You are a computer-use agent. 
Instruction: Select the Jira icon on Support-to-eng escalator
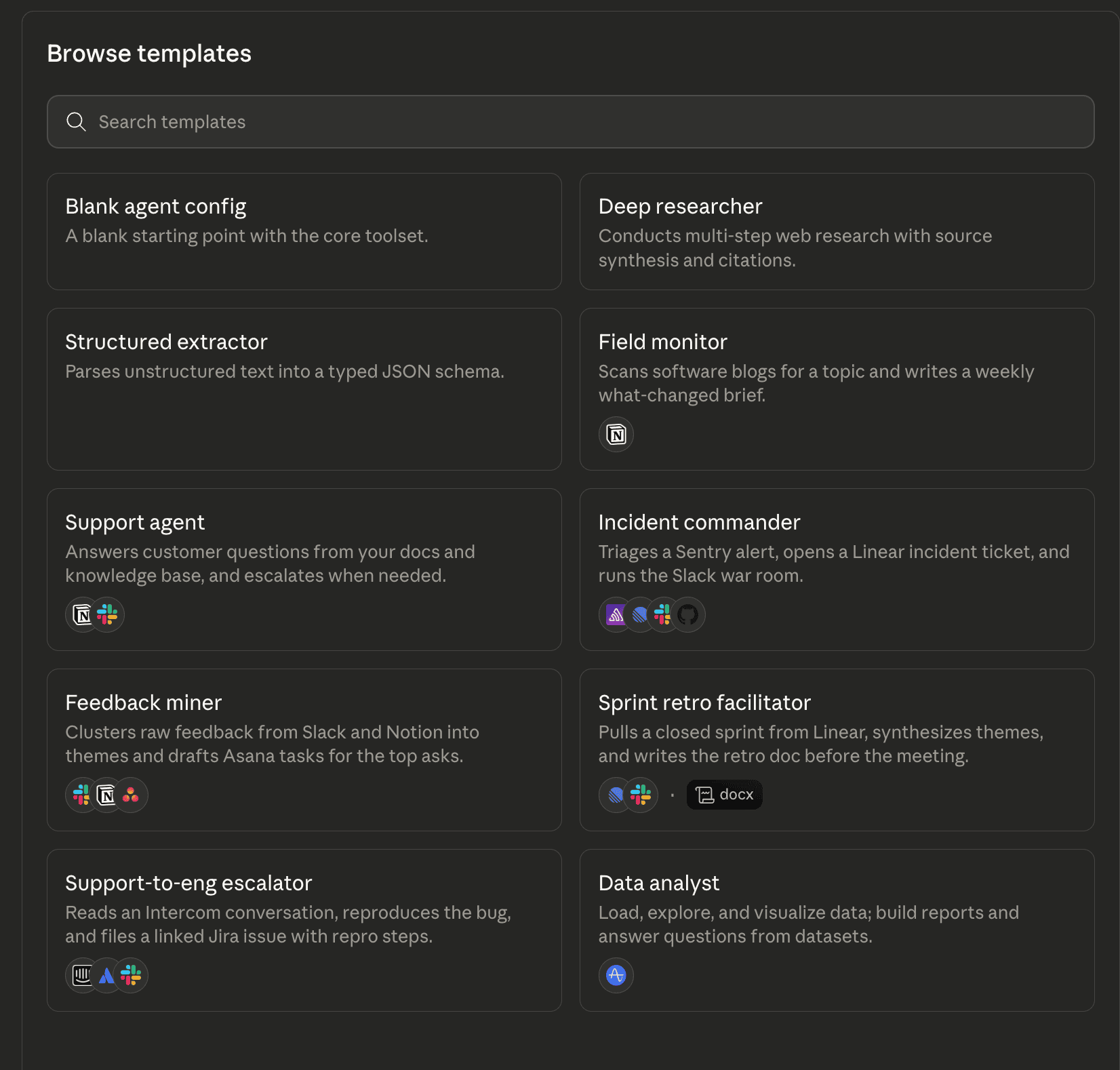pos(106,975)
